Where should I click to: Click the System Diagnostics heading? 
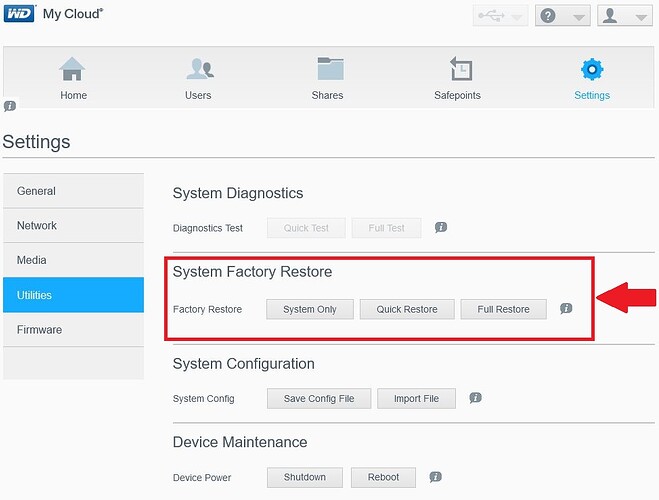coord(238,193)
